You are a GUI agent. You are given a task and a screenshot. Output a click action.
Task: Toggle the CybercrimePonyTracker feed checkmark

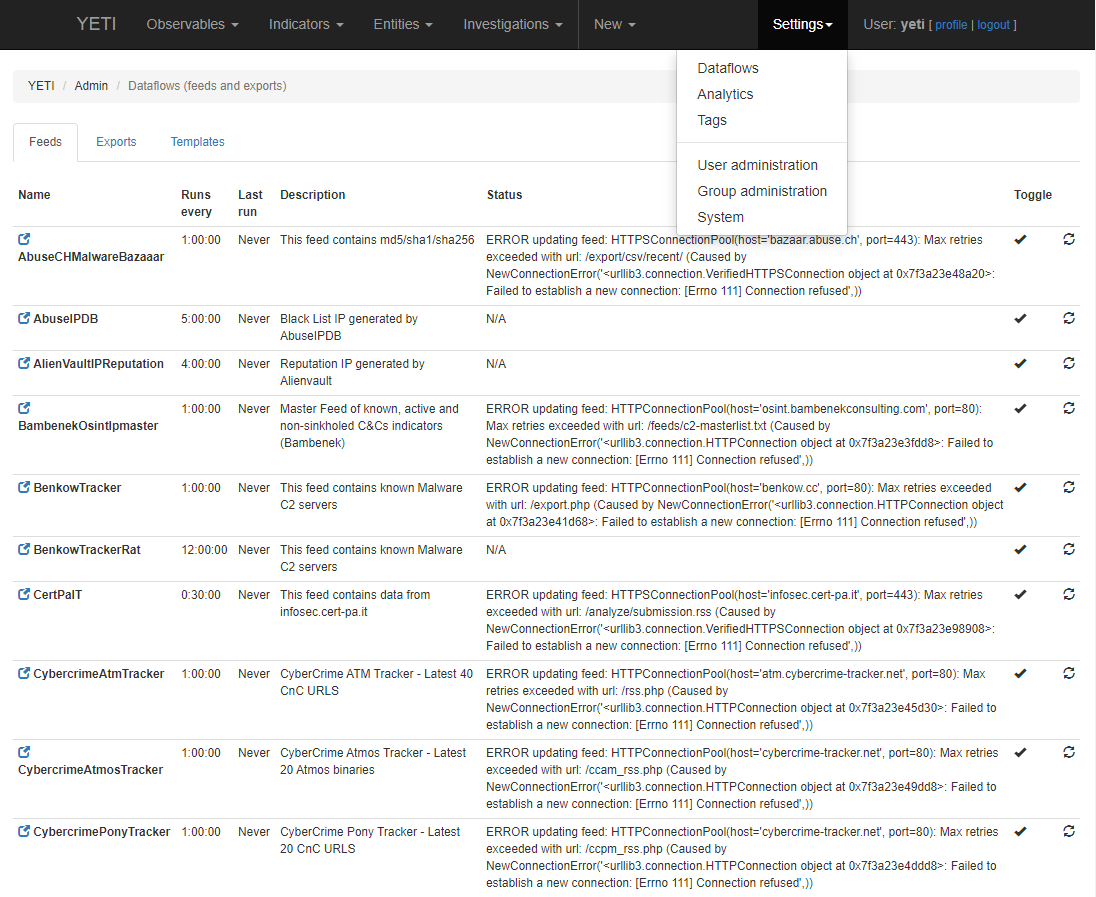pos(1021,831)
